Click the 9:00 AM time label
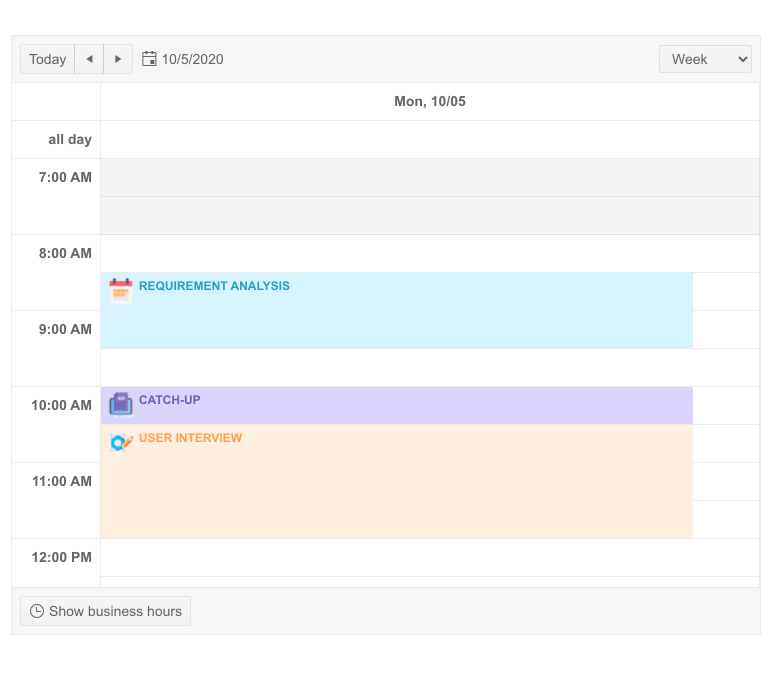 click(65, 329)
